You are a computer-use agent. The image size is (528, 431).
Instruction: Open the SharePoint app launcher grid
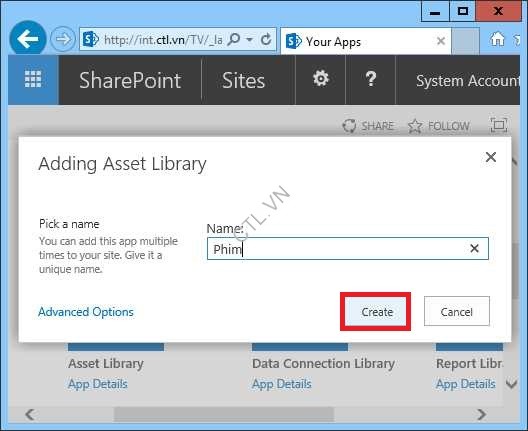[33, 80]
